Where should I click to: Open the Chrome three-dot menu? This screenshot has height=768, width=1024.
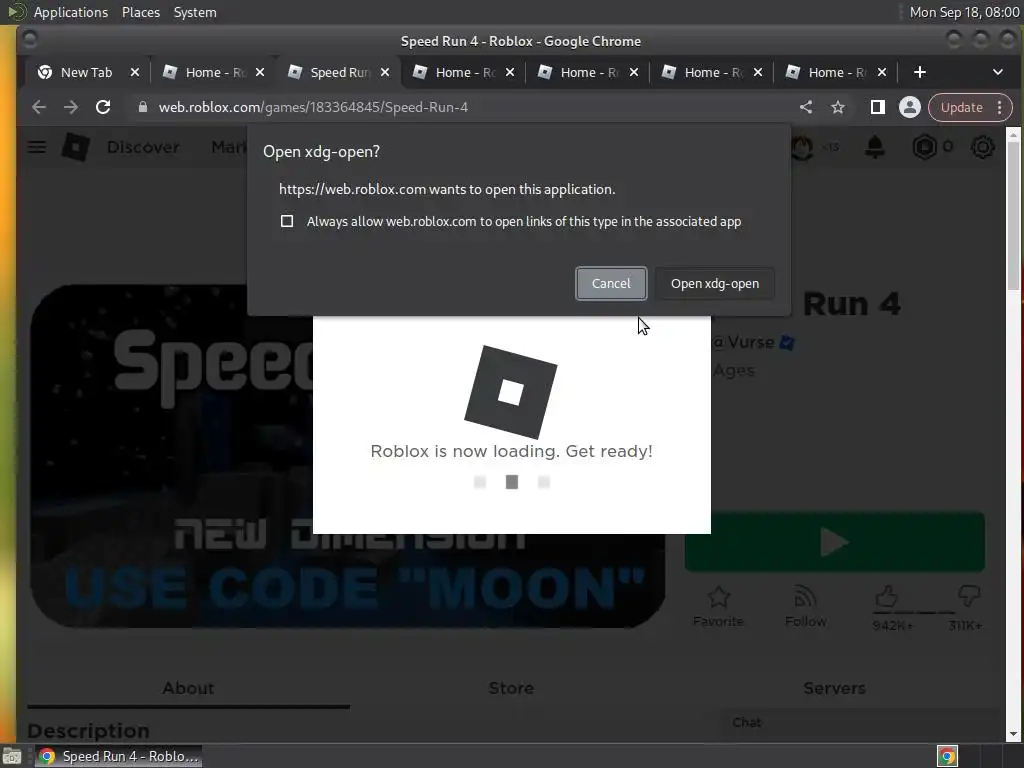1000,107
